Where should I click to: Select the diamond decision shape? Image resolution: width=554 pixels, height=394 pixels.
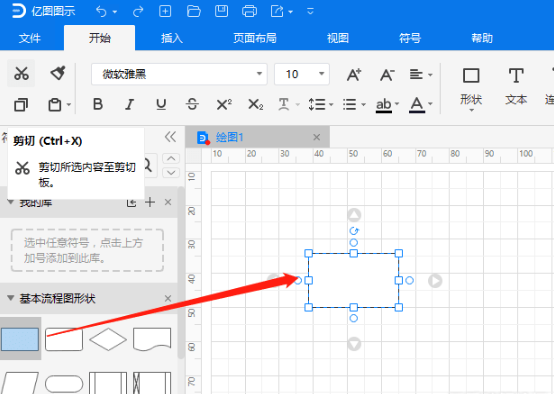[x=108, y=339]
